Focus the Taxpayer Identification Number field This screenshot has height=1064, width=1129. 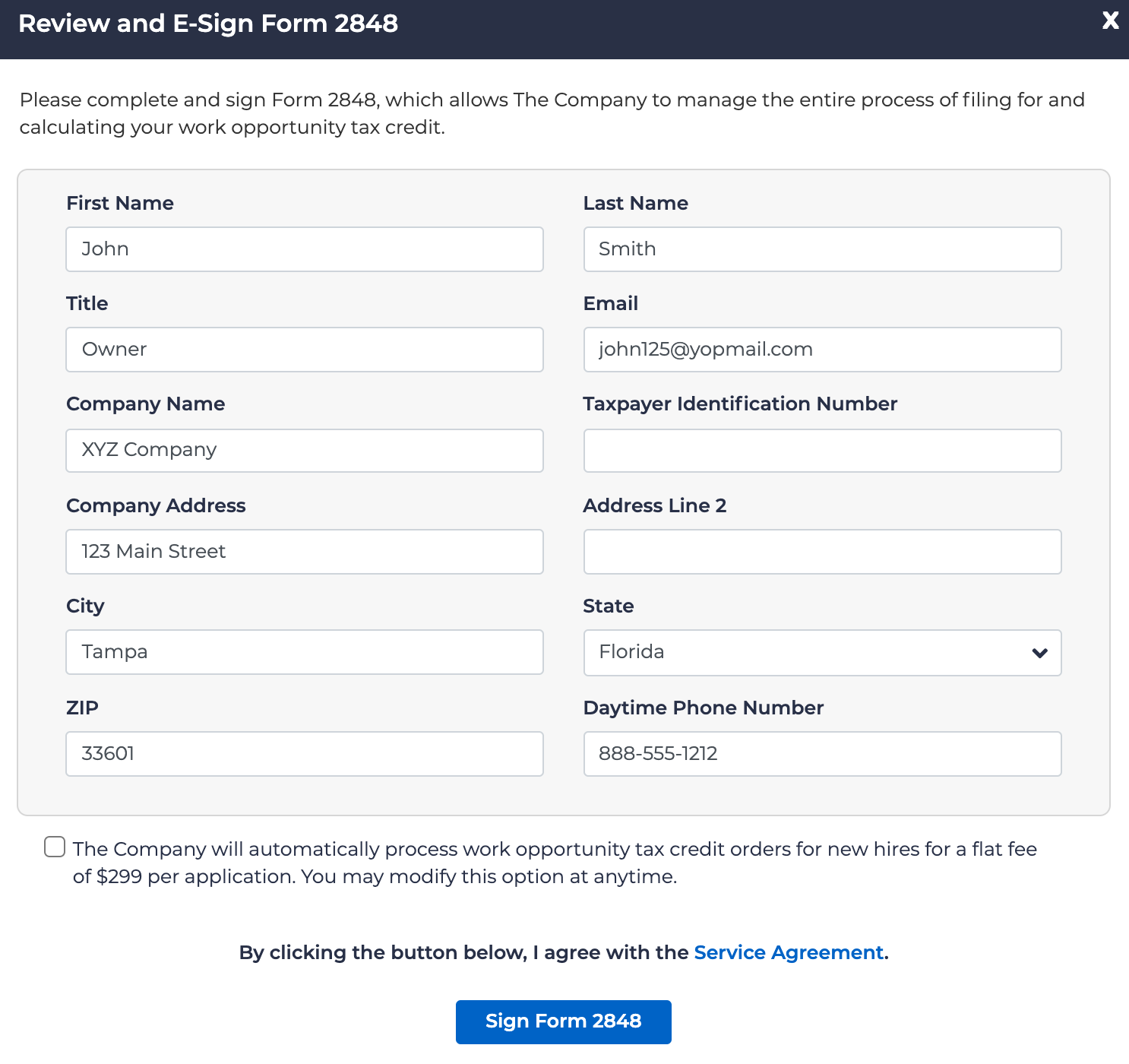tap(821, 450)
